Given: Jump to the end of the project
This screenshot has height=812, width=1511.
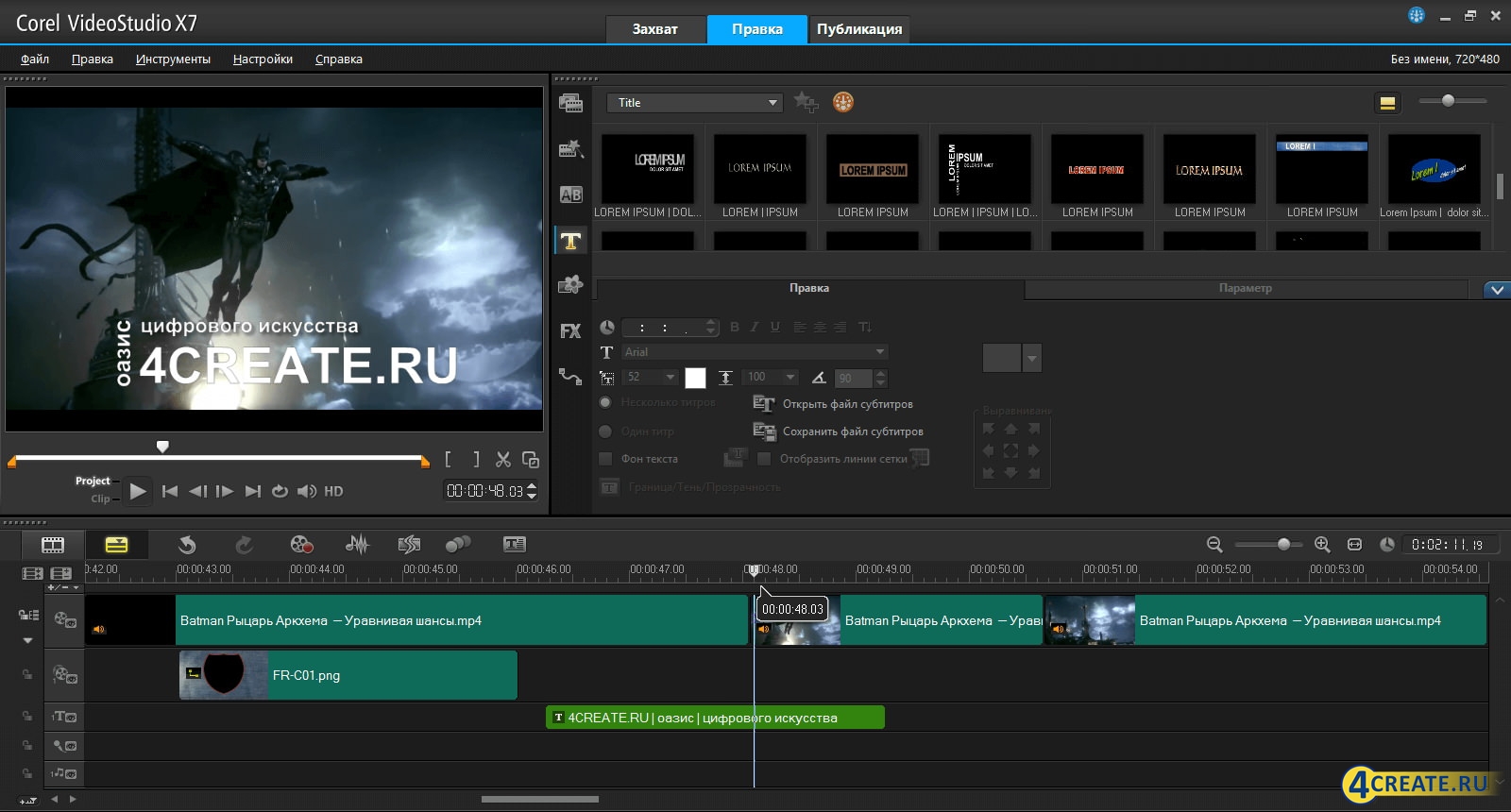Looking at the screenshot, I should click(252, 491).
